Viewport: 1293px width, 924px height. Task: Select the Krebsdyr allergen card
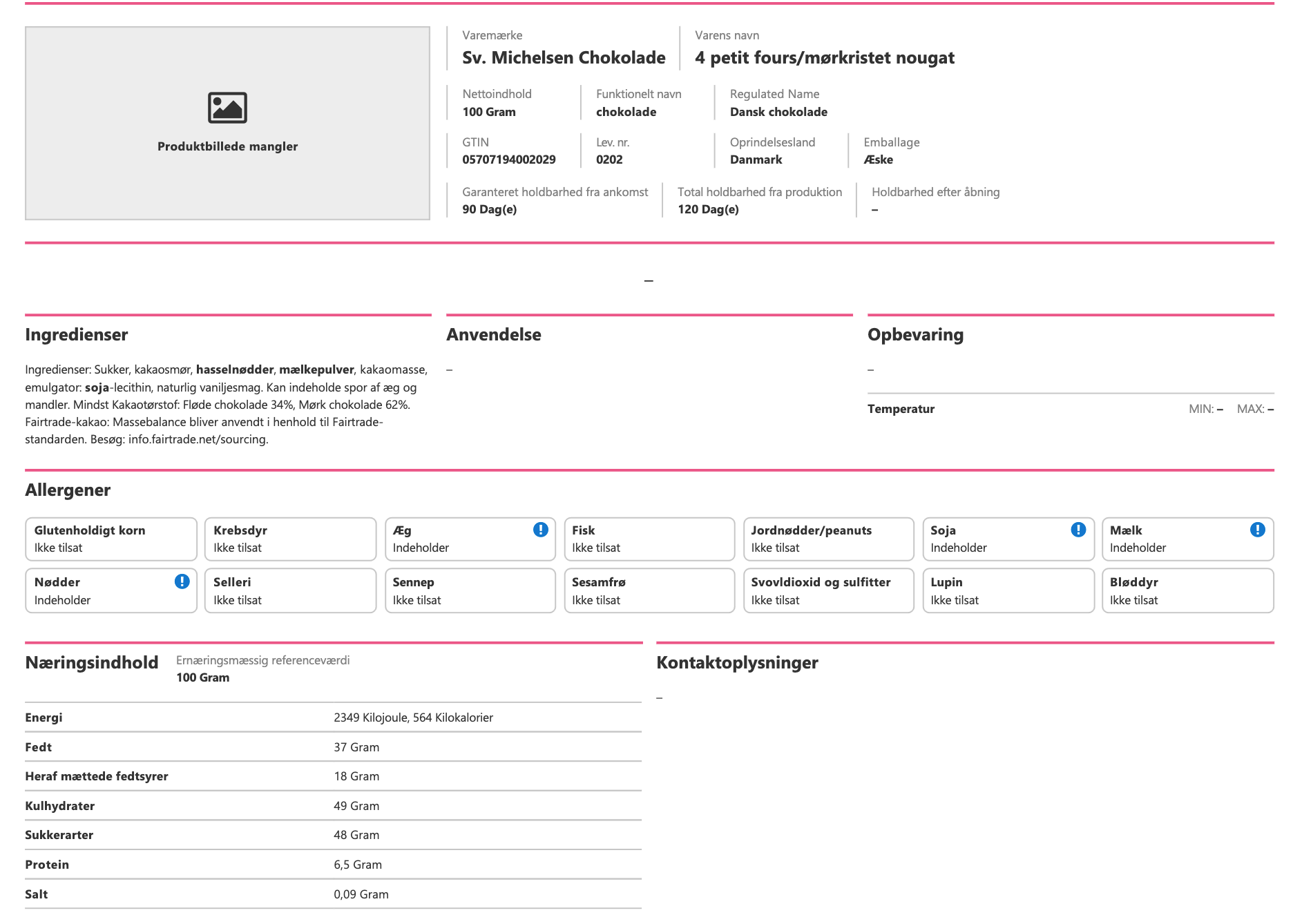coord(290,539)
